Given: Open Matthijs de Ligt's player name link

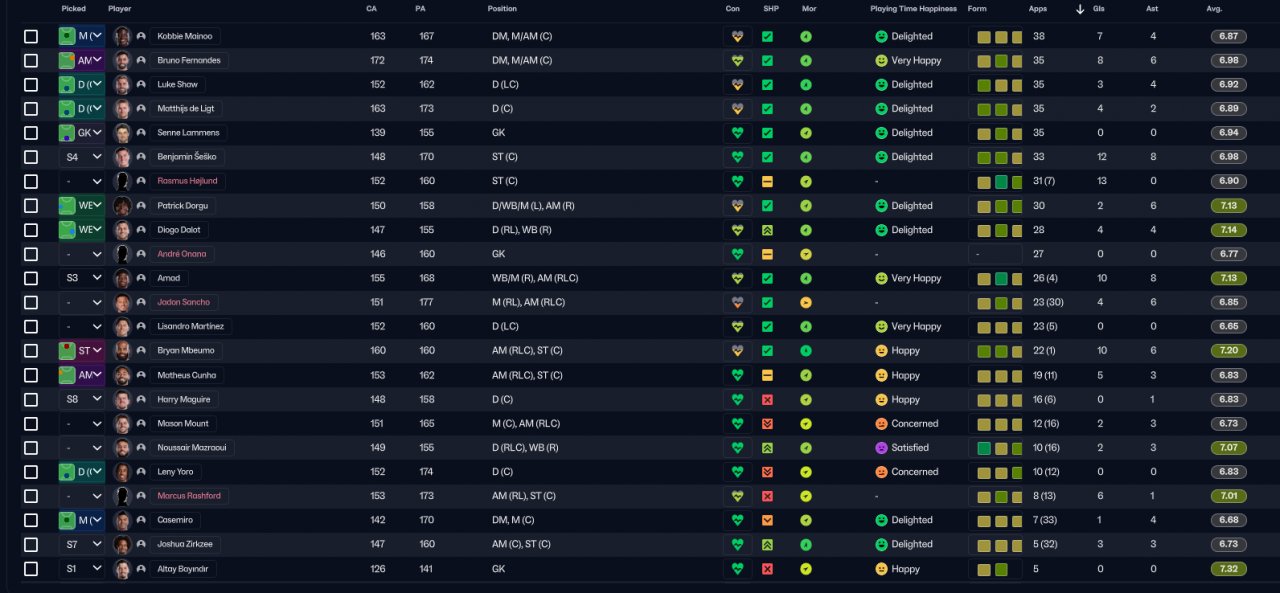Looking at the screenshot, I should pos(186,108).
